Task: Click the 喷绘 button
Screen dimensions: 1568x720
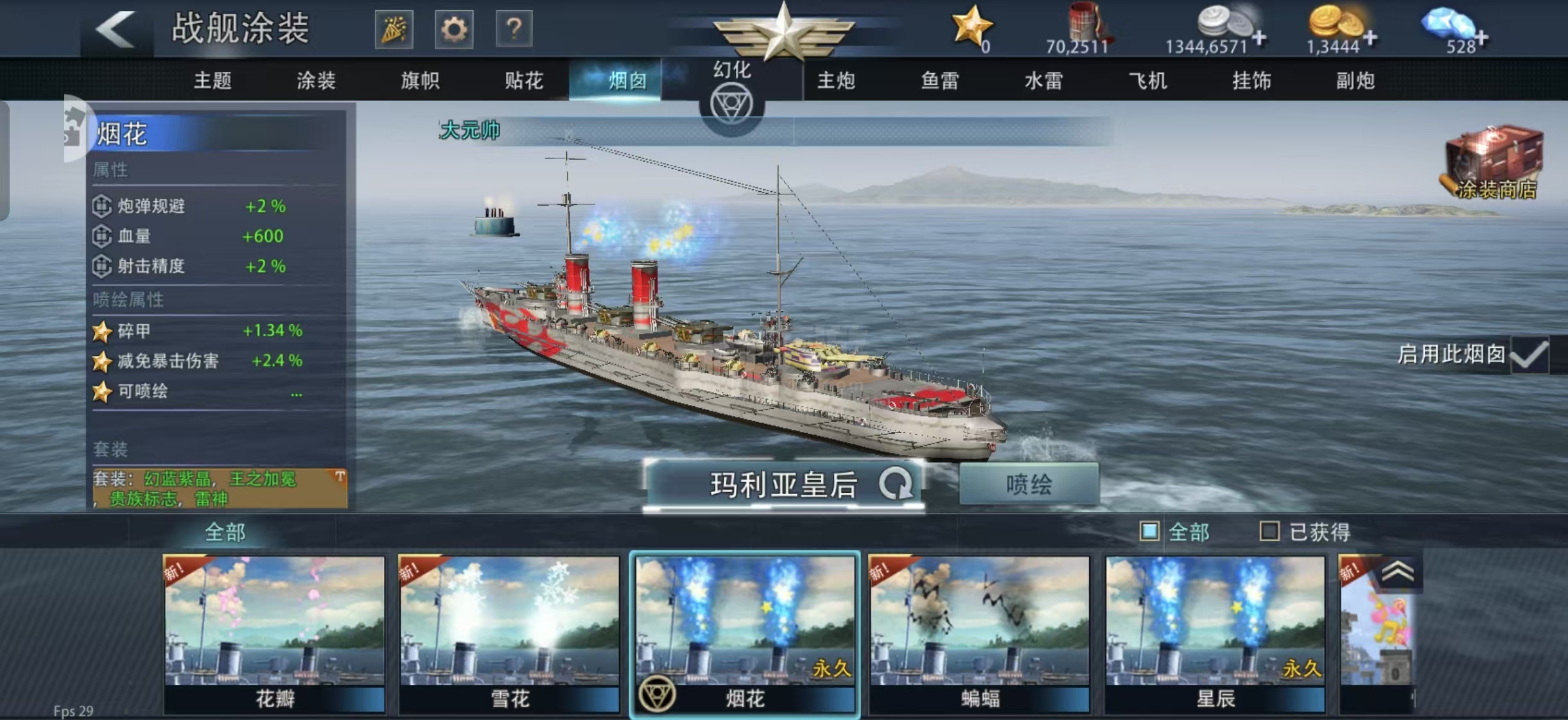Action: click(x=1029, y=484)
